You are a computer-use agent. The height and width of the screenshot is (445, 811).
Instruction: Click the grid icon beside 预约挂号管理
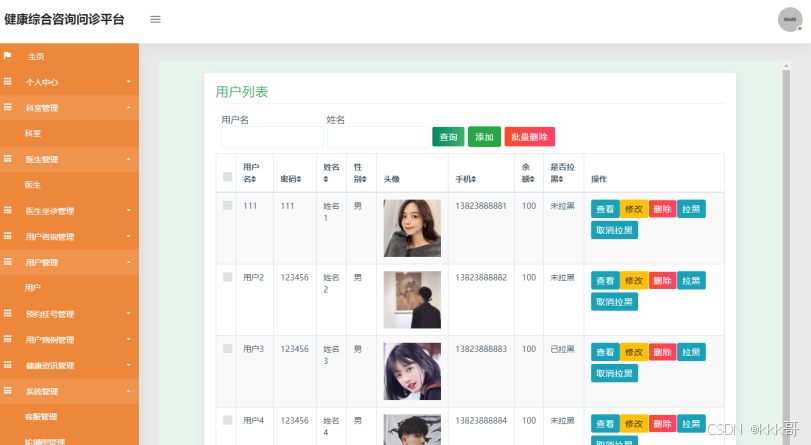click(7, 313)
